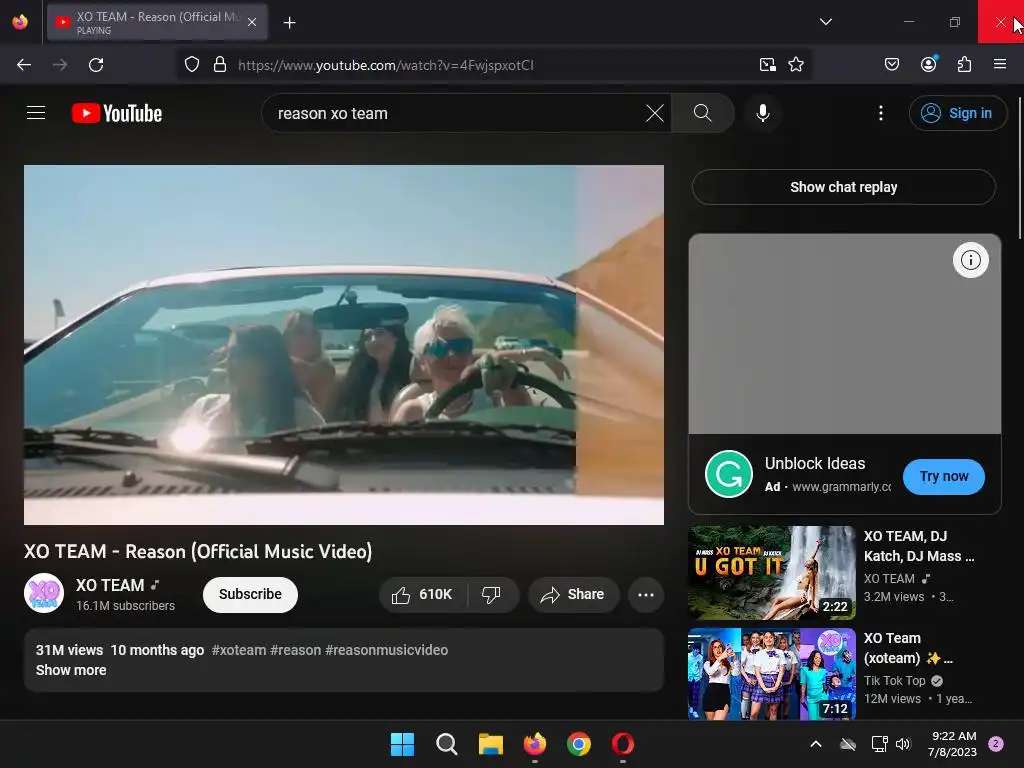The height and width of the screenshot is (768, 1024).
Task: Go back with browser back arrow
Action: point(24,65)
